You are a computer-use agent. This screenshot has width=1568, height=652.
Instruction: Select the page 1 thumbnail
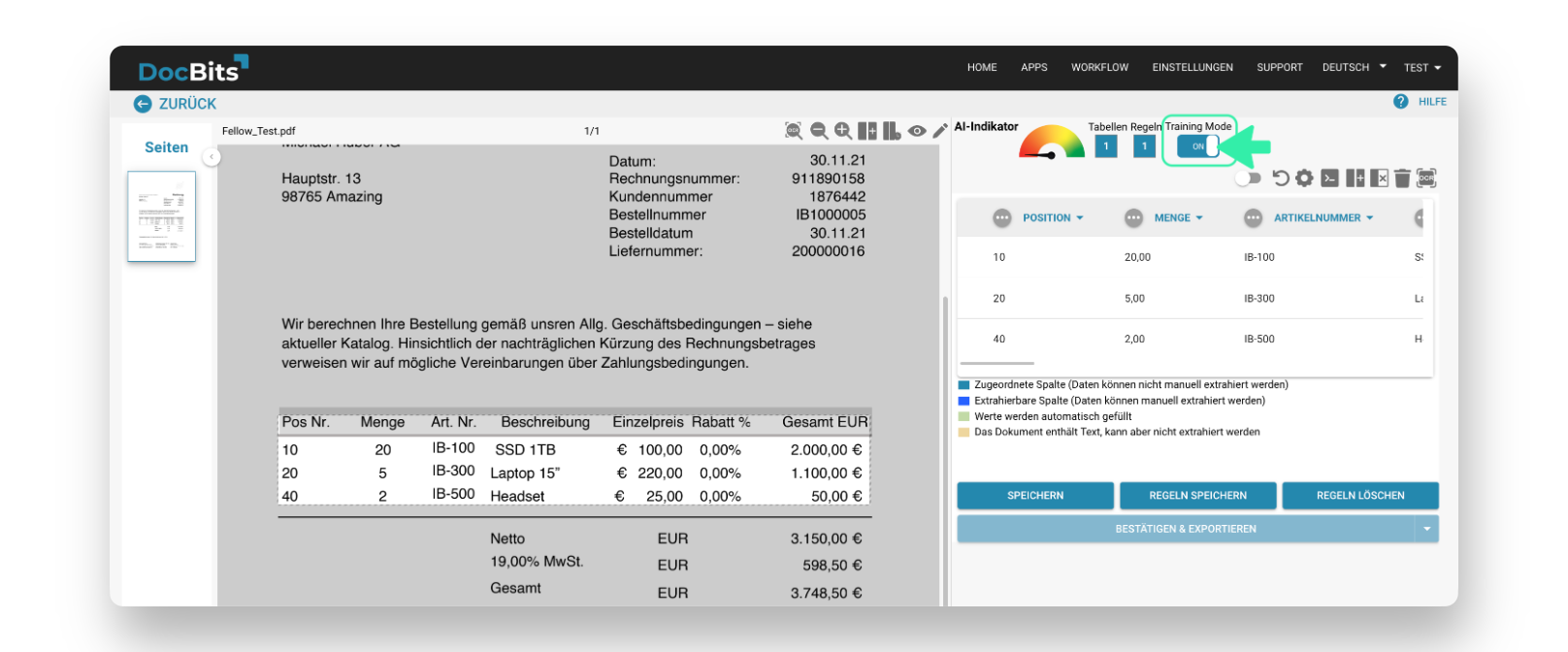[162, 216]
